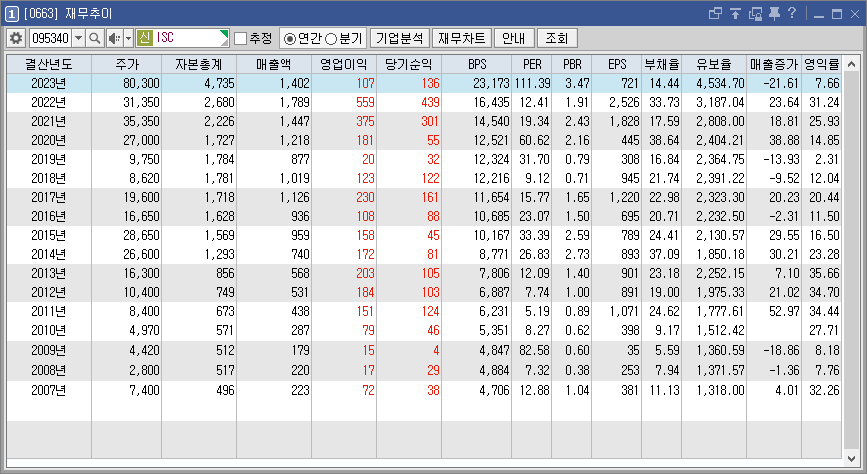Click the 재무차트 button
This screenshot has width=867, height=474.
point(462,38)
